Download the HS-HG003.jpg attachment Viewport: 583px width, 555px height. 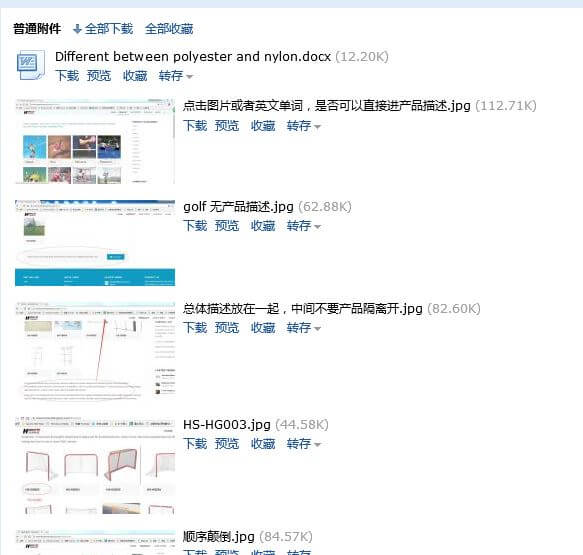195,444
